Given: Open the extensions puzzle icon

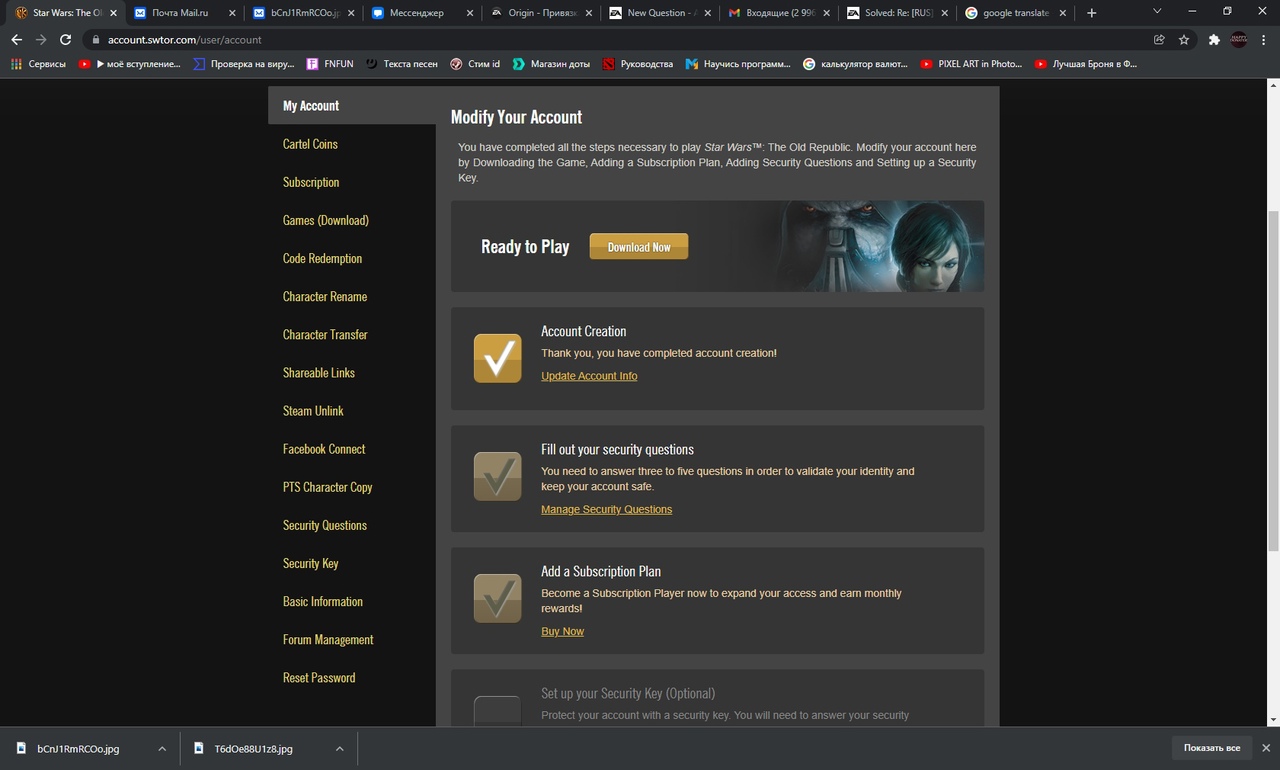Looking at the screenshot, I should tap(1214, 40).
